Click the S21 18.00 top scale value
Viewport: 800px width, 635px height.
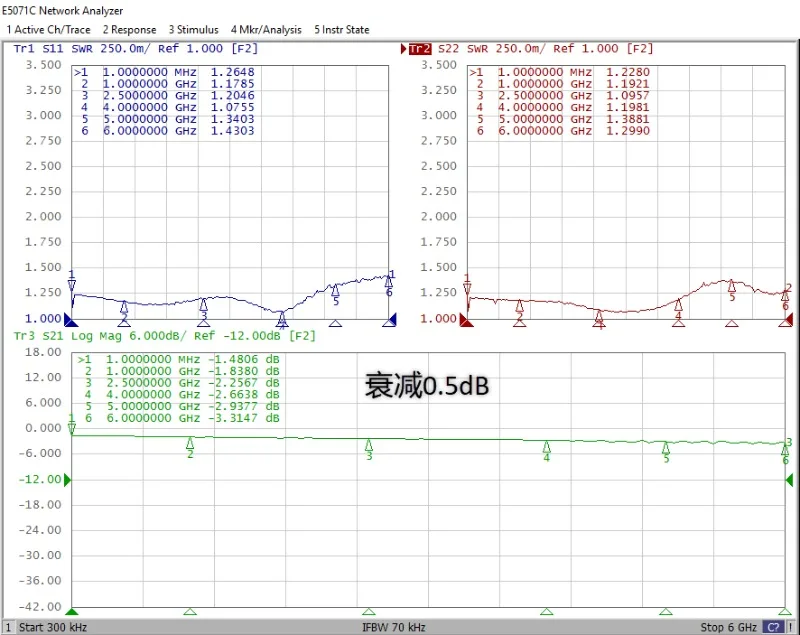coord(43,352)
